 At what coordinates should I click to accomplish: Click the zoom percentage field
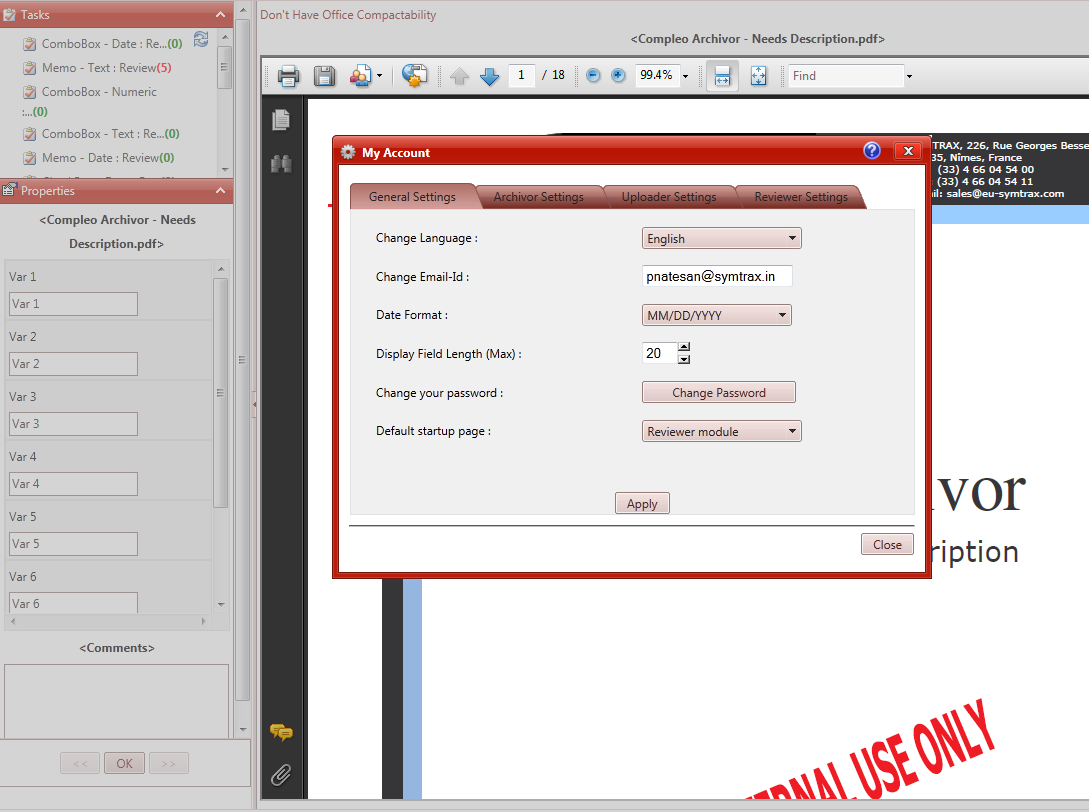point(656,75)
